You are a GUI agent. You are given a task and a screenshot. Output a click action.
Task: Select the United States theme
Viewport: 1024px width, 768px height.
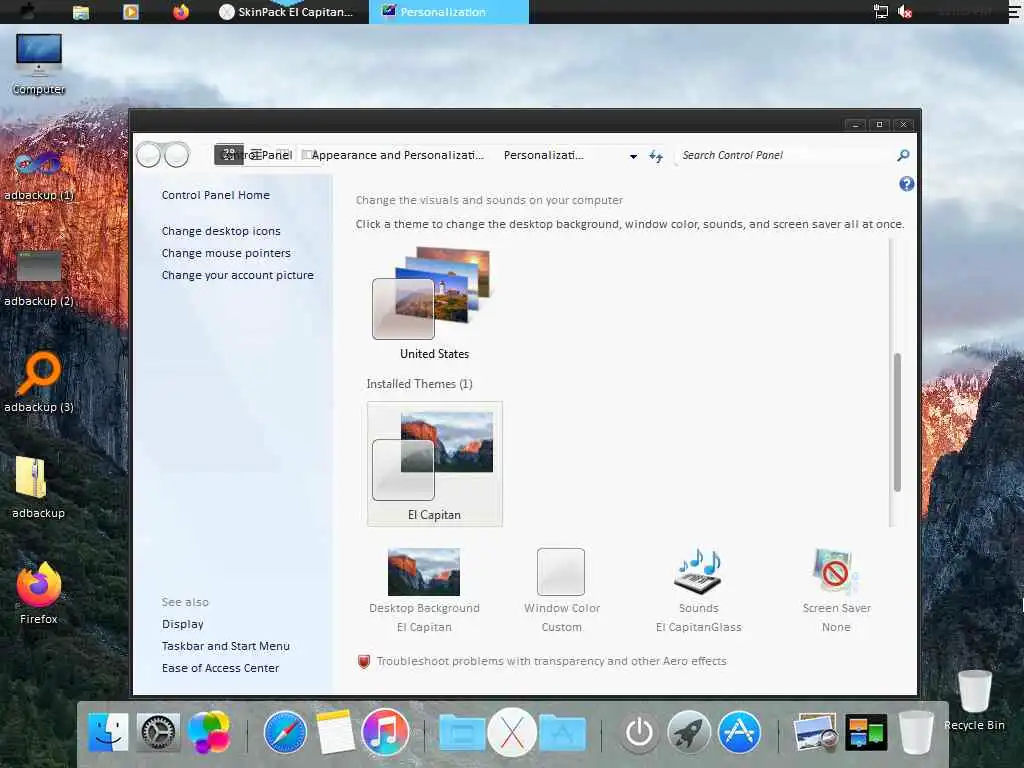point(434,303)
